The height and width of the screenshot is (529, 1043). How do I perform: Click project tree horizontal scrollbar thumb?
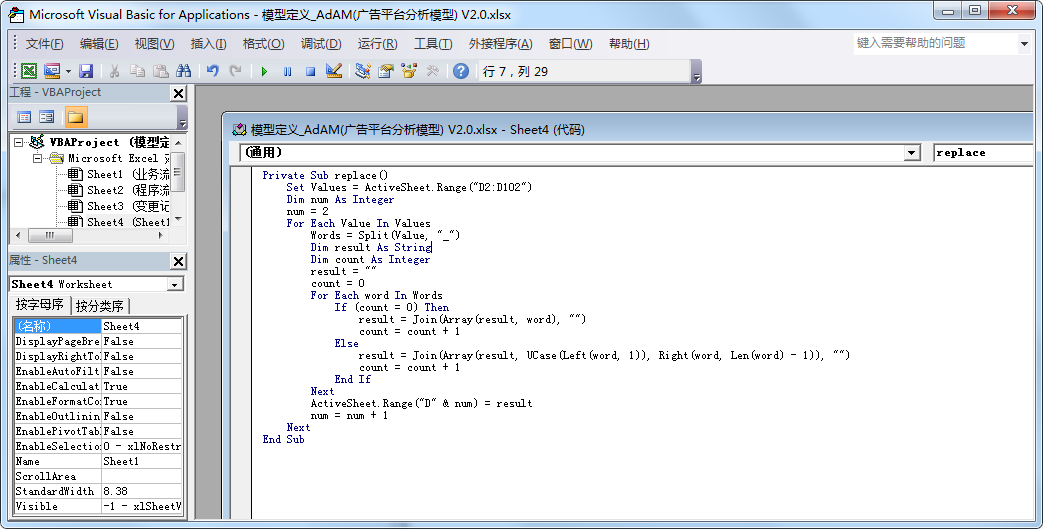point(49,235)
